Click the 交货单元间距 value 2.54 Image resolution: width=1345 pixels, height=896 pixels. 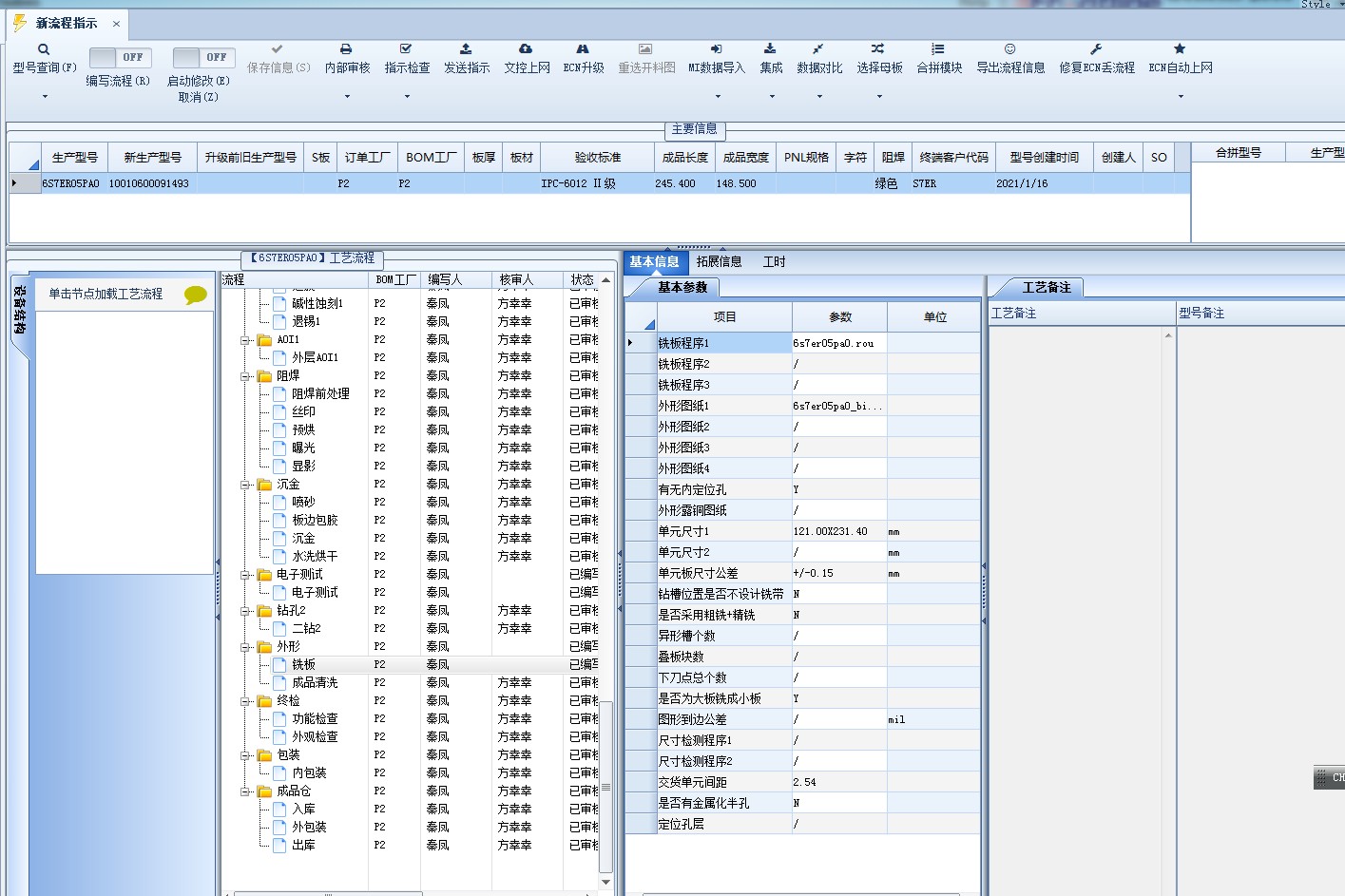click(x=839, y=782)
